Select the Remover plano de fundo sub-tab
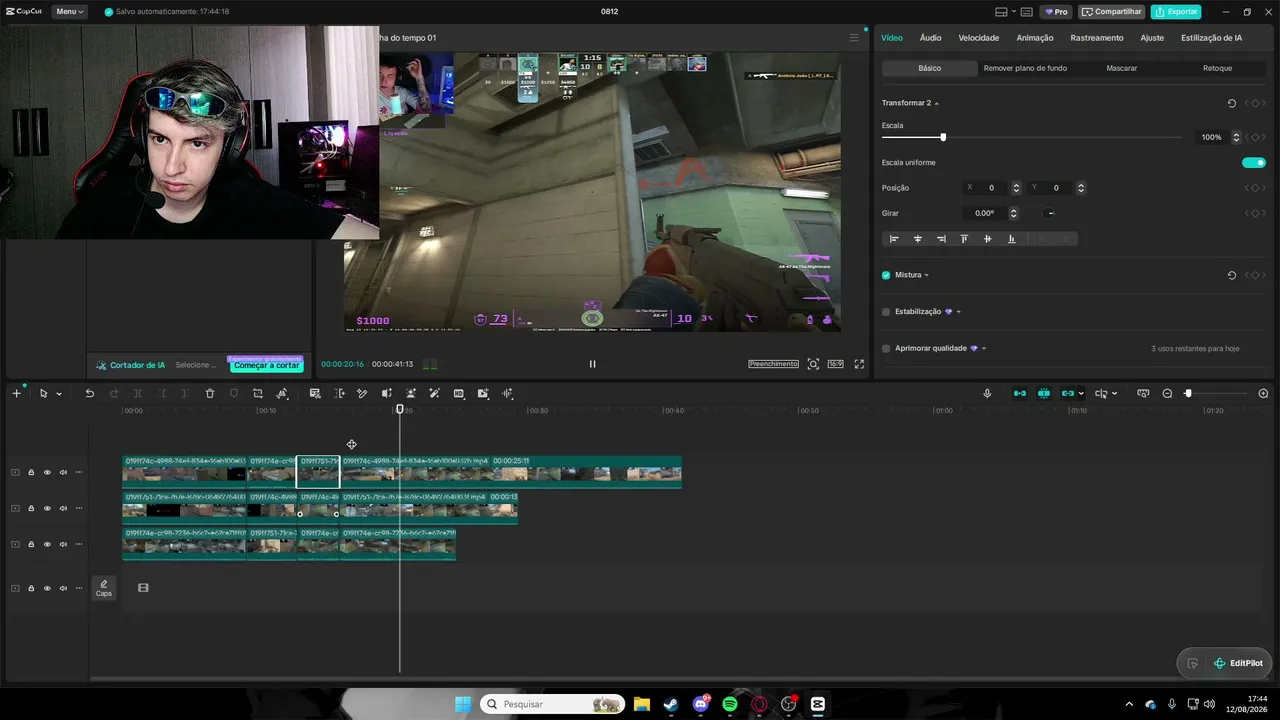This screenshot has height=720, width=1280. tap(1025, 68)
